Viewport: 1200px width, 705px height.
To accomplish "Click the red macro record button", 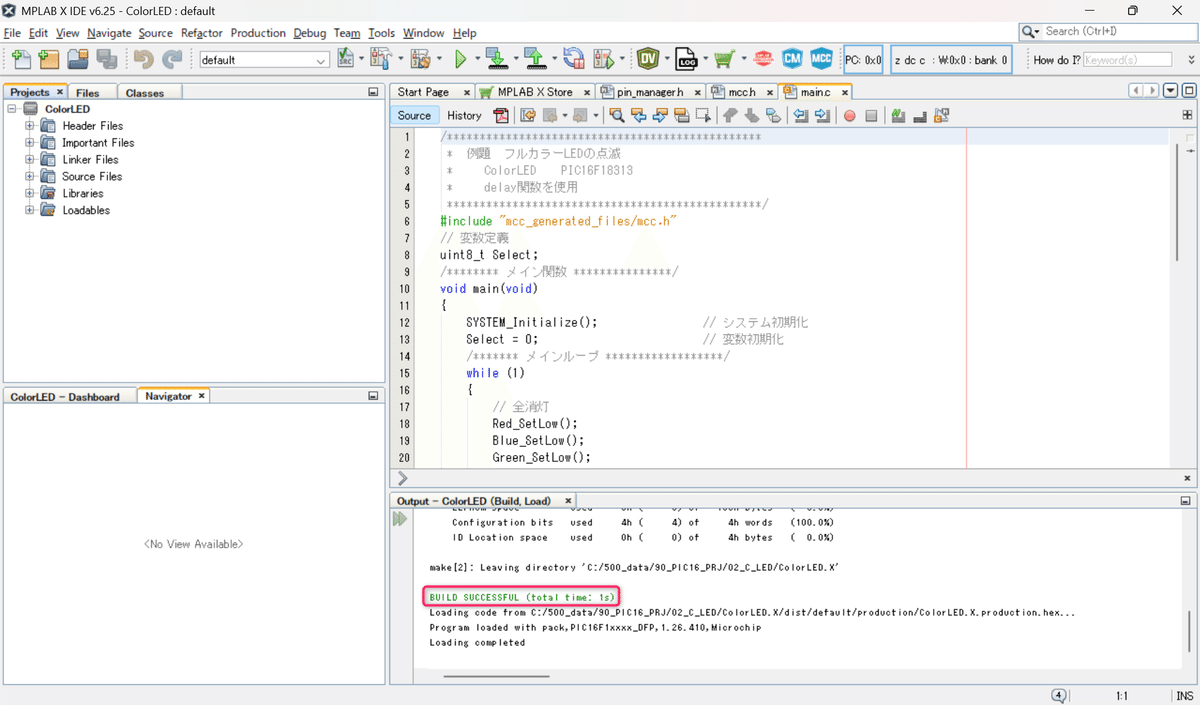I will click(849, 116).
